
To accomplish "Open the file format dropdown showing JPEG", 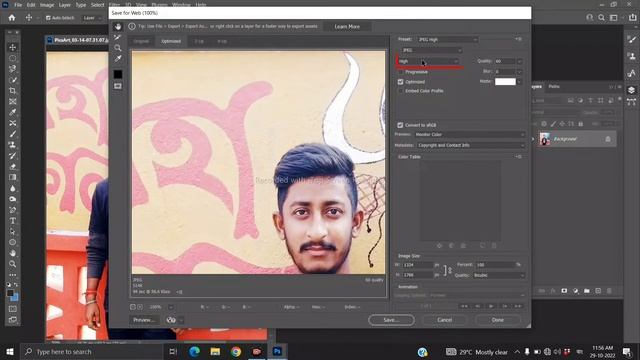I will pos(431,50).
